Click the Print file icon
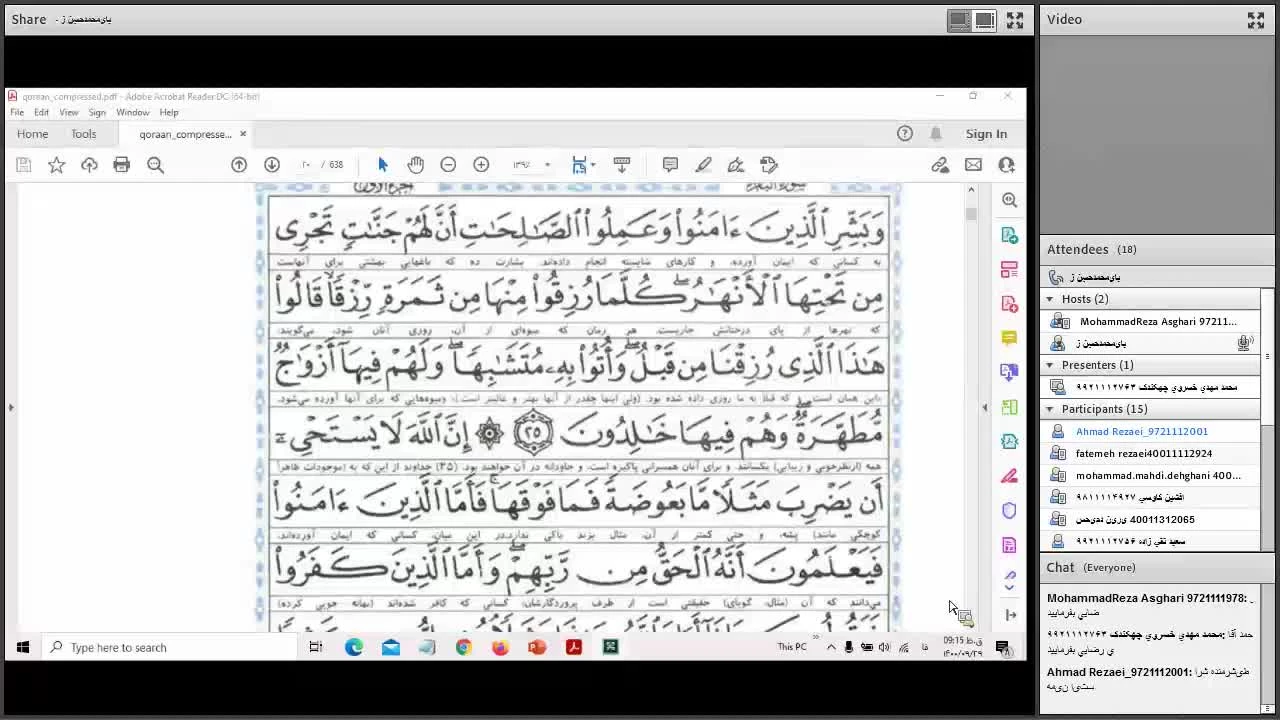 coord(121,165)
